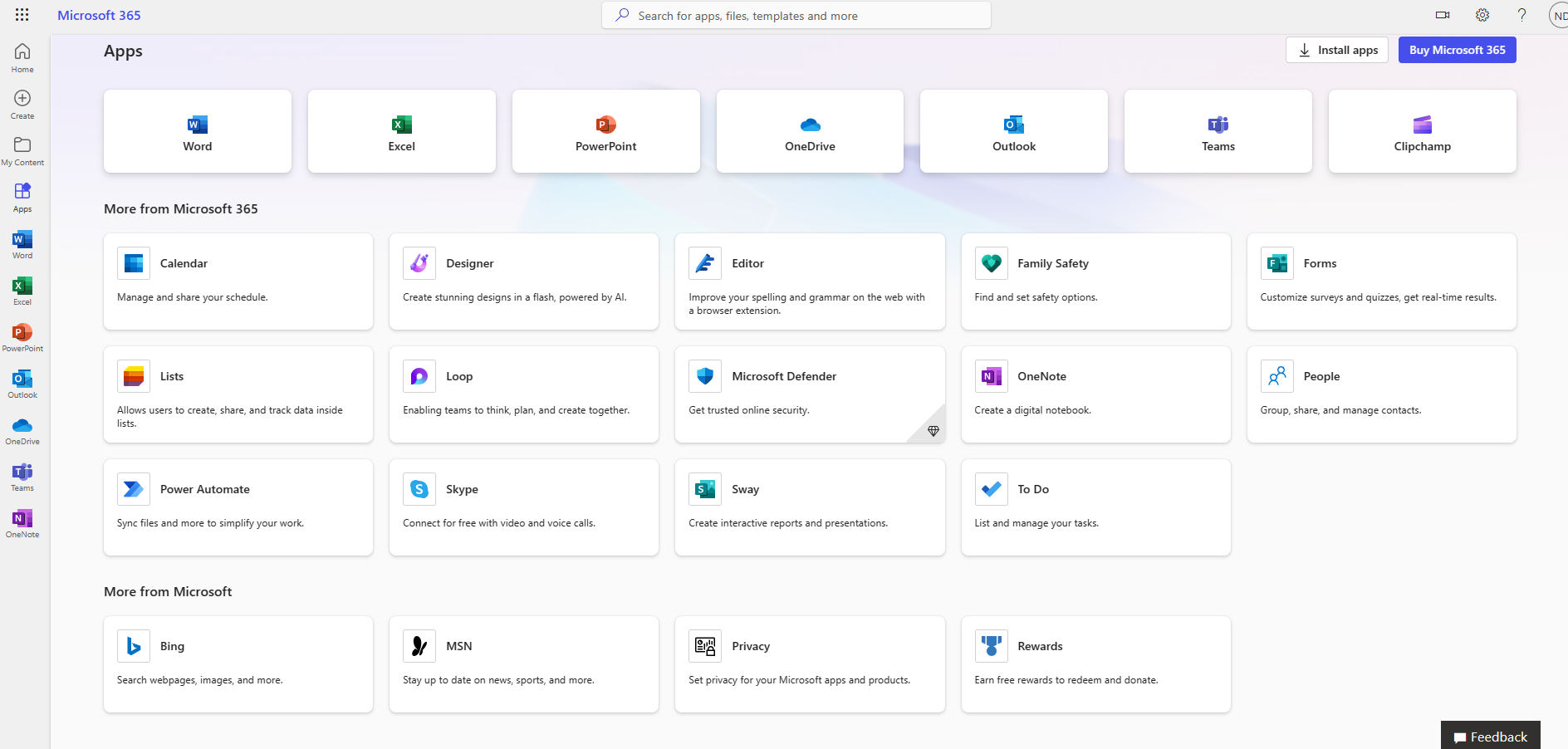Image resolution: width=1568 pixels, height=749 pixels.
Task: Click 'Earn free rewards to redeem and donate.'
Action: coord(1066,680)
